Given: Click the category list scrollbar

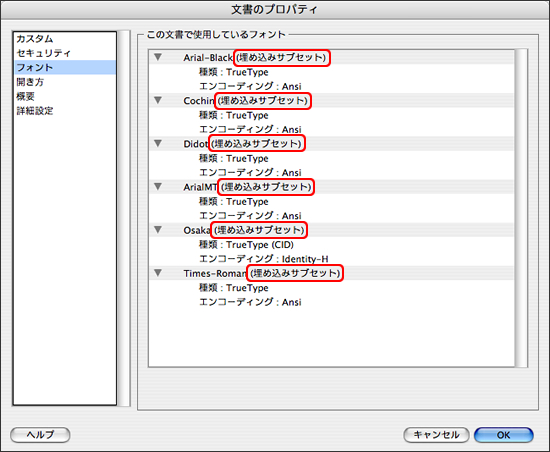Looking at the screenshot, I should (124, 218).
